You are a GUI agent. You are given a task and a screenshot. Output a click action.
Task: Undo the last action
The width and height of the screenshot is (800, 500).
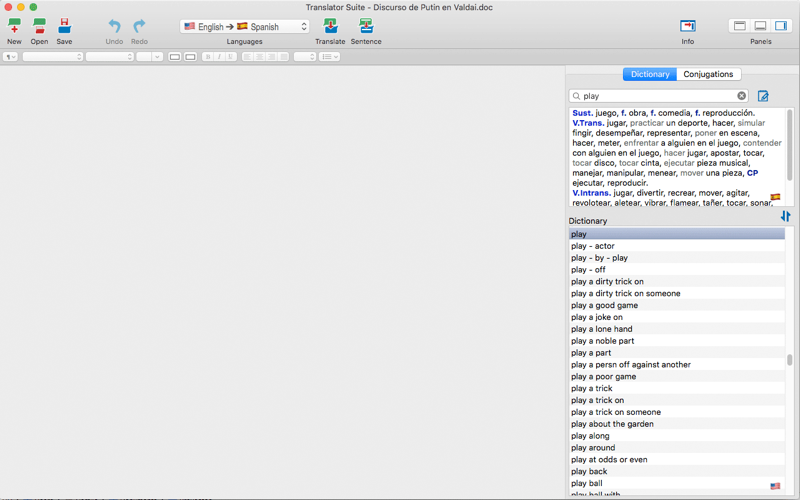click(x=114, y=26)
